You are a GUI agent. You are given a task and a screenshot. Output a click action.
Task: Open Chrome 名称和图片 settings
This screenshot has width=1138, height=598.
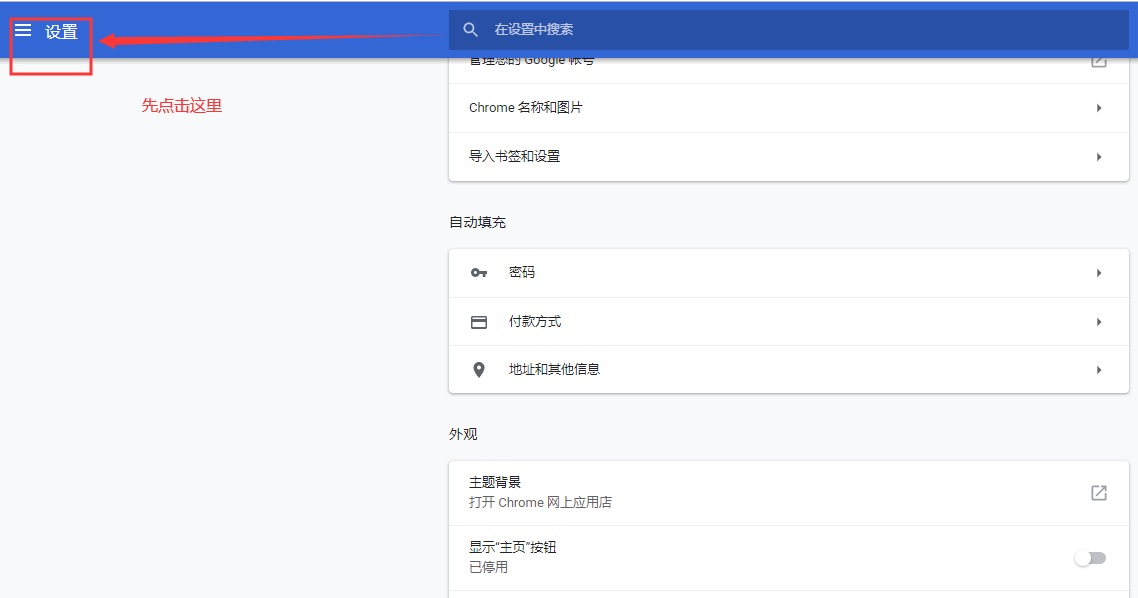(x=789, y=108)
